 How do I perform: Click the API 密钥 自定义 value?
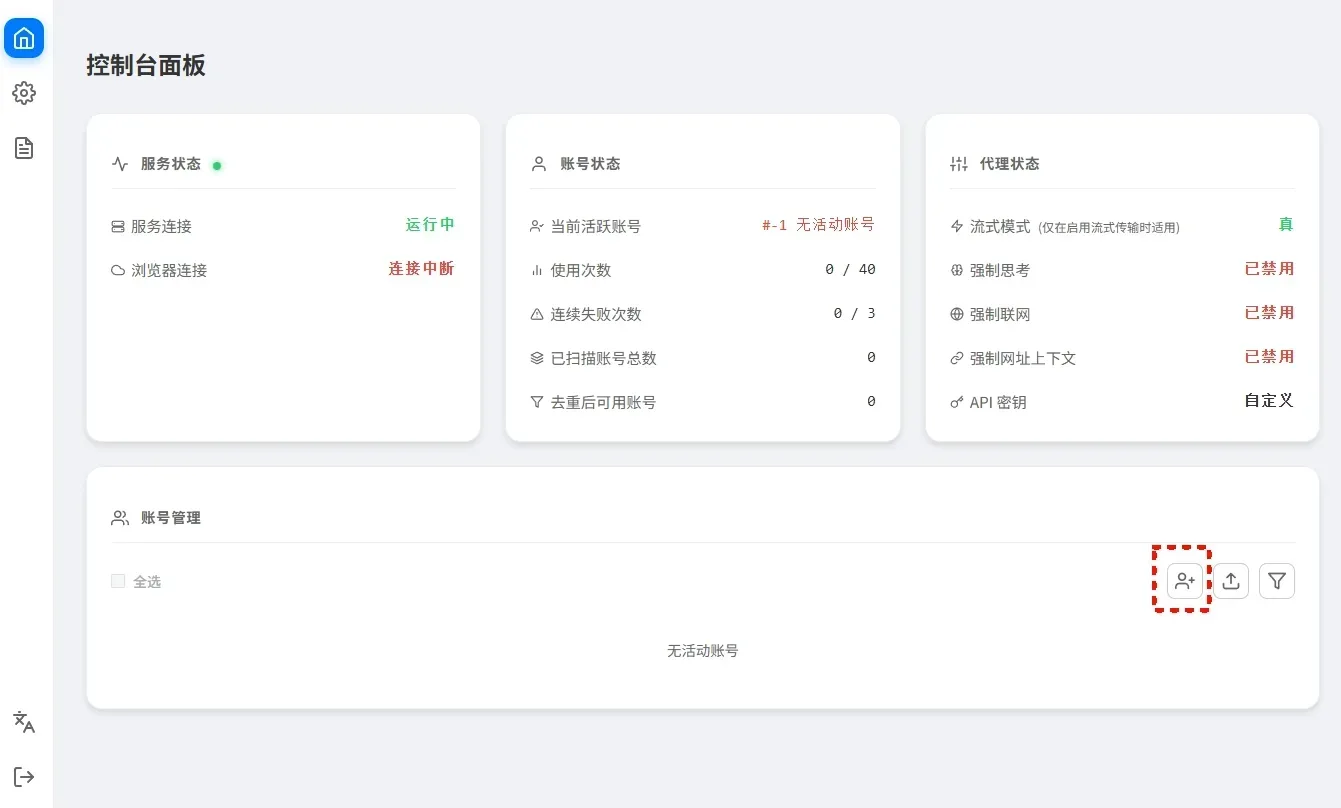(x=1269, y=401)
